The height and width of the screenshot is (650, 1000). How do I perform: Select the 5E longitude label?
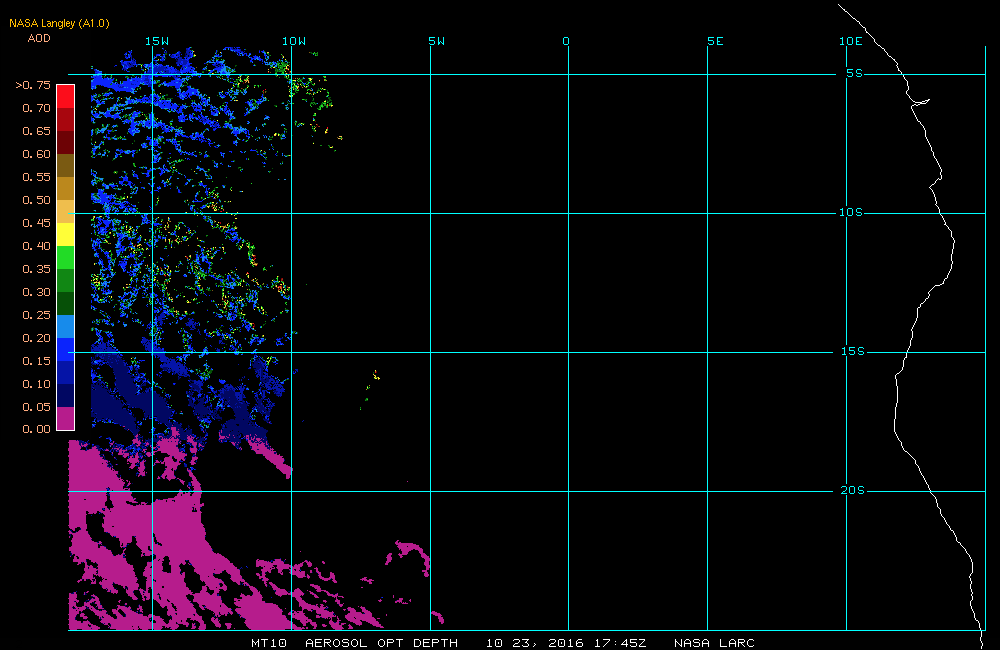pyautogui.click(x=714, y=41)
